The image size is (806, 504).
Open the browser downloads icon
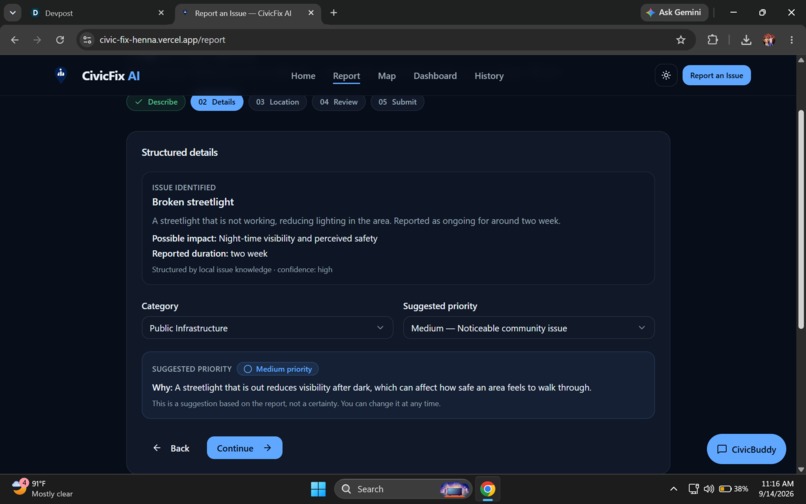[746, 40]
